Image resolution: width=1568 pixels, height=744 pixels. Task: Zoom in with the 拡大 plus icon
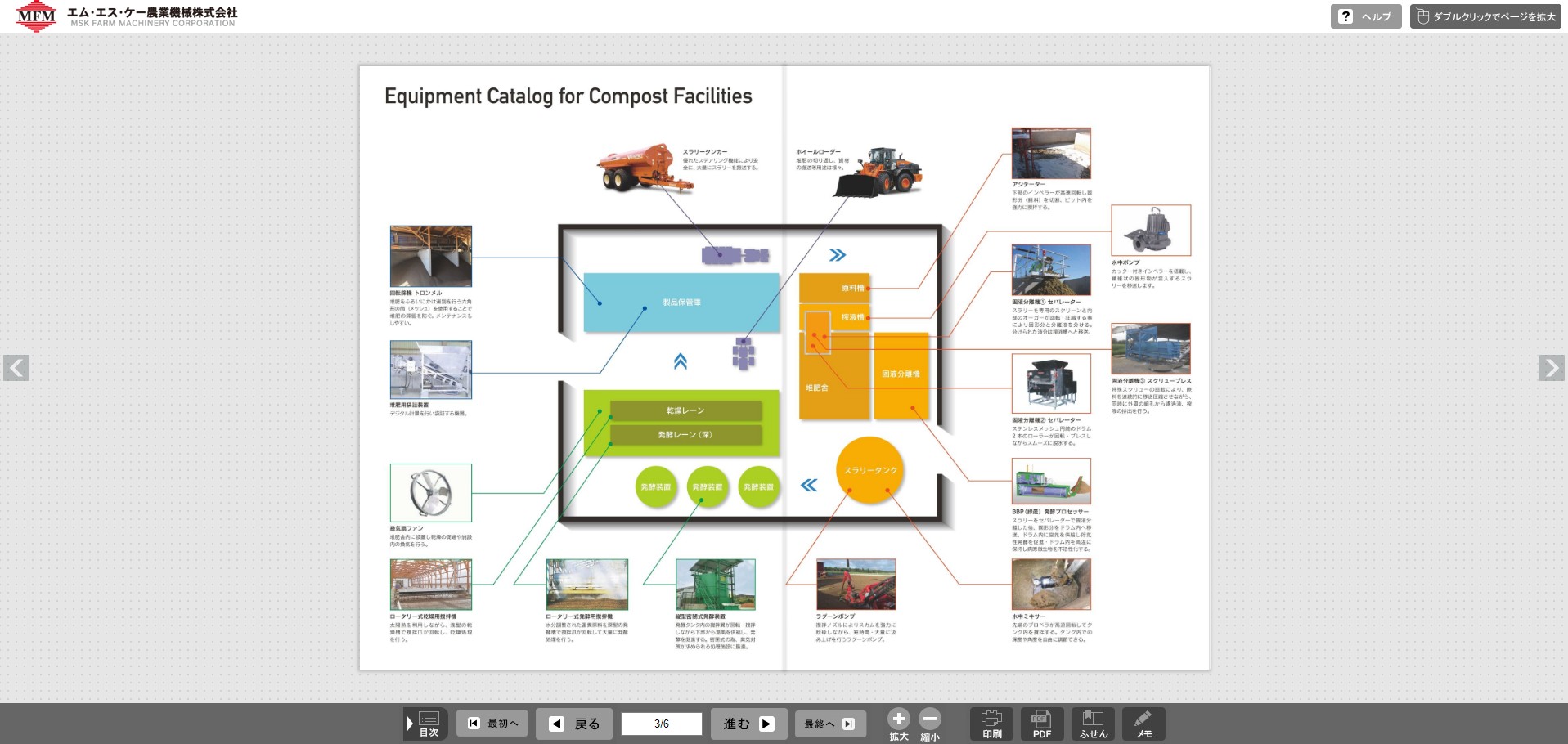(898, 719)
